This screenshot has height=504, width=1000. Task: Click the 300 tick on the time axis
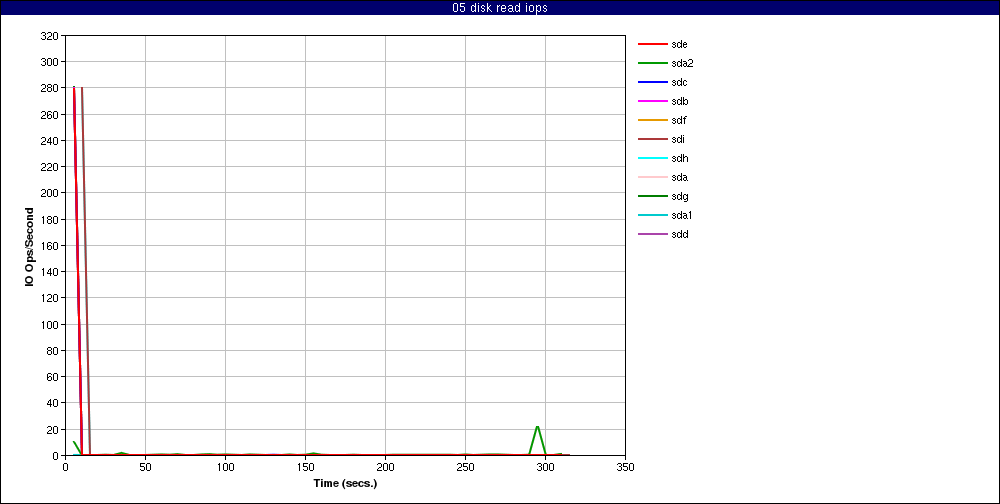(x=545, y=467)
